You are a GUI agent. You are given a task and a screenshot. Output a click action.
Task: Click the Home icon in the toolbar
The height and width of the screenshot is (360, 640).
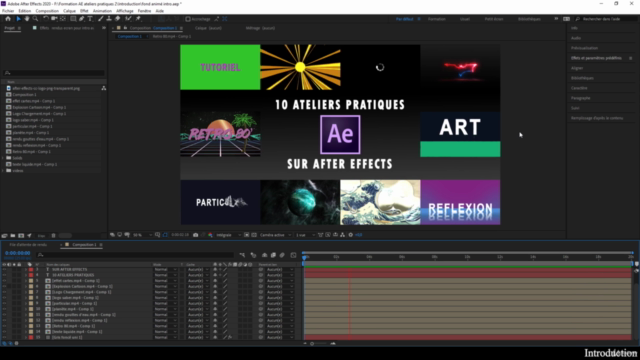coord(8,19)
